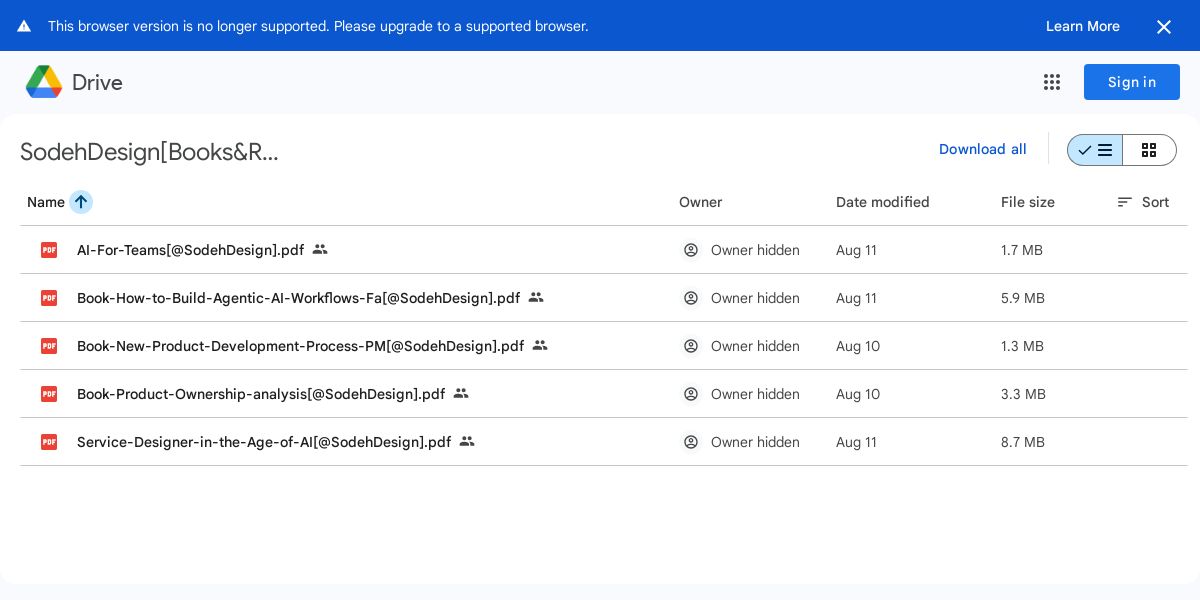
Task: Click the shared icon next to Book-Product-Ownership-analysis
Action: point(461,394)
